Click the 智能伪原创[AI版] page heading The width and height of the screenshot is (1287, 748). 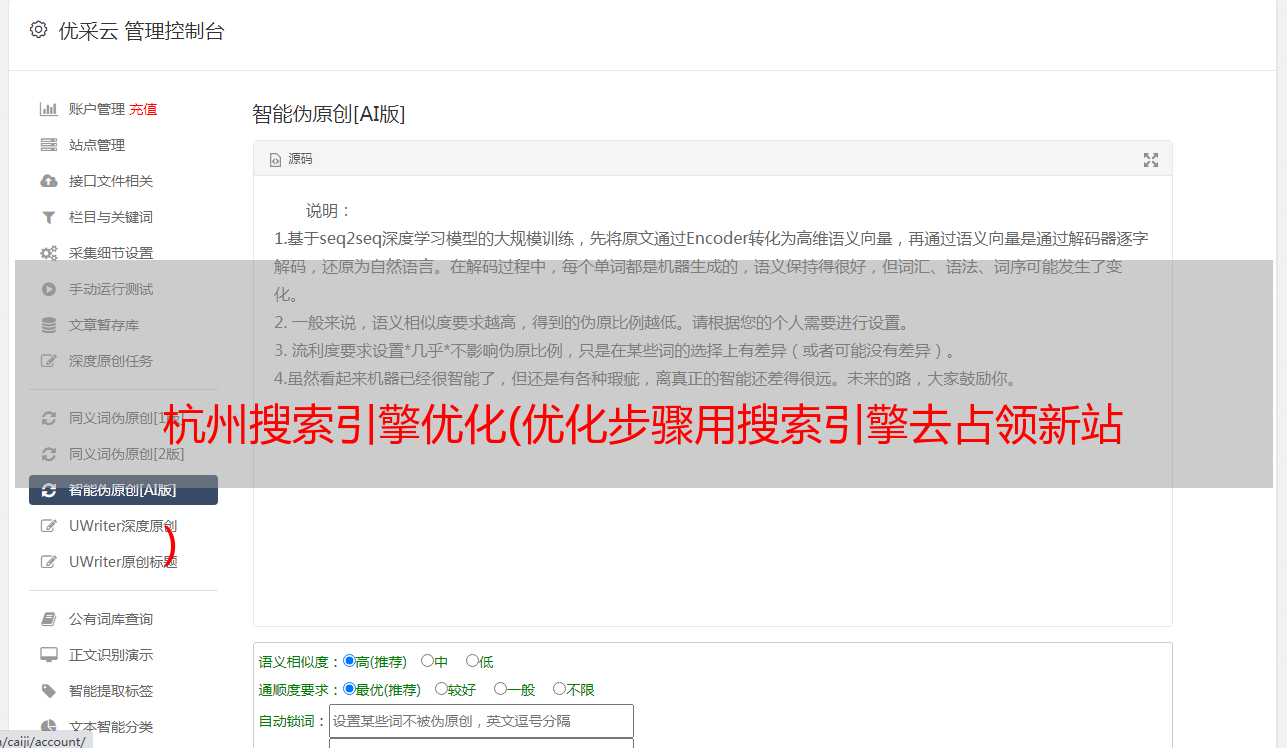[329, 114]
